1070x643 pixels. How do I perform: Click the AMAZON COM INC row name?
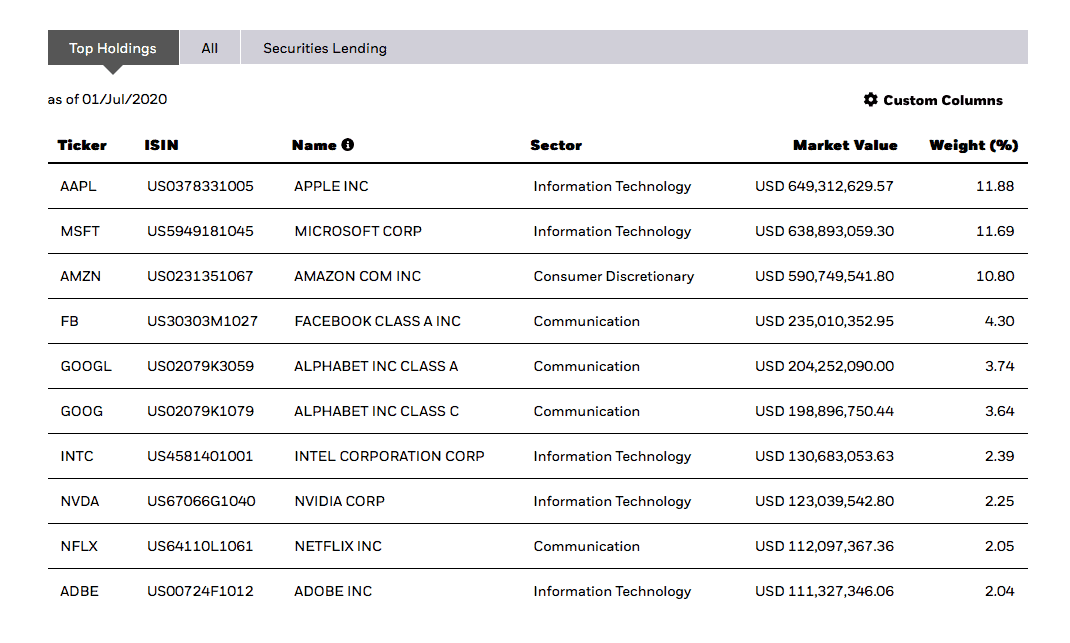pyautogui.click(x=357, y=276)
